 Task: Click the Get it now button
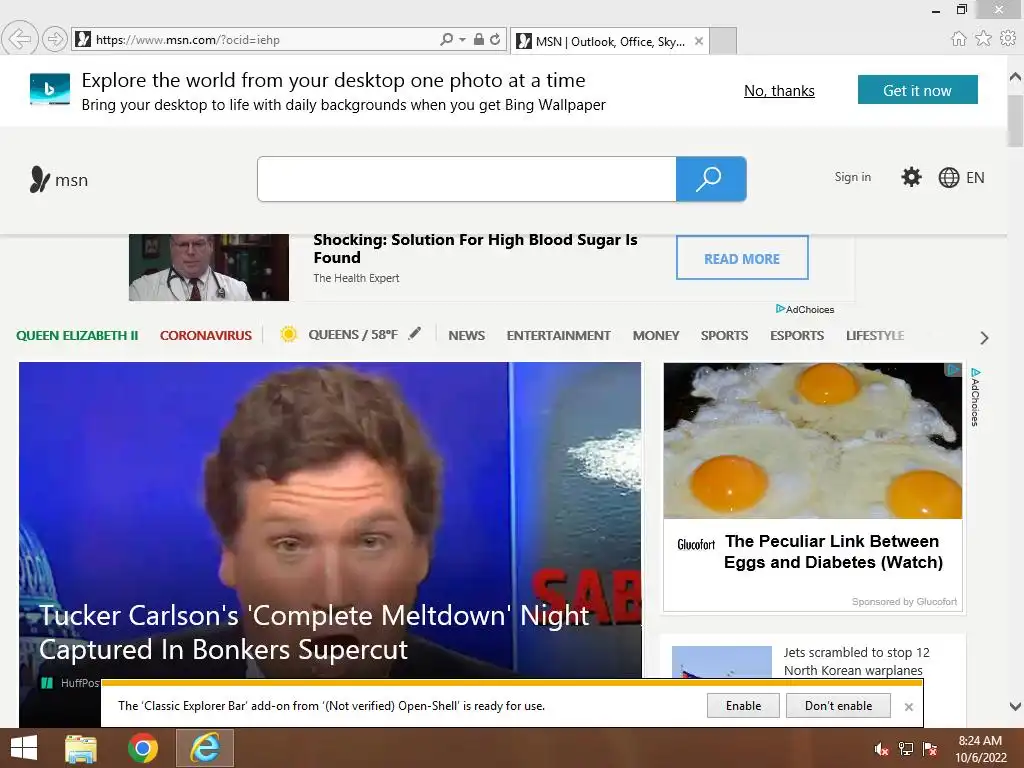[x=918, y=89]
